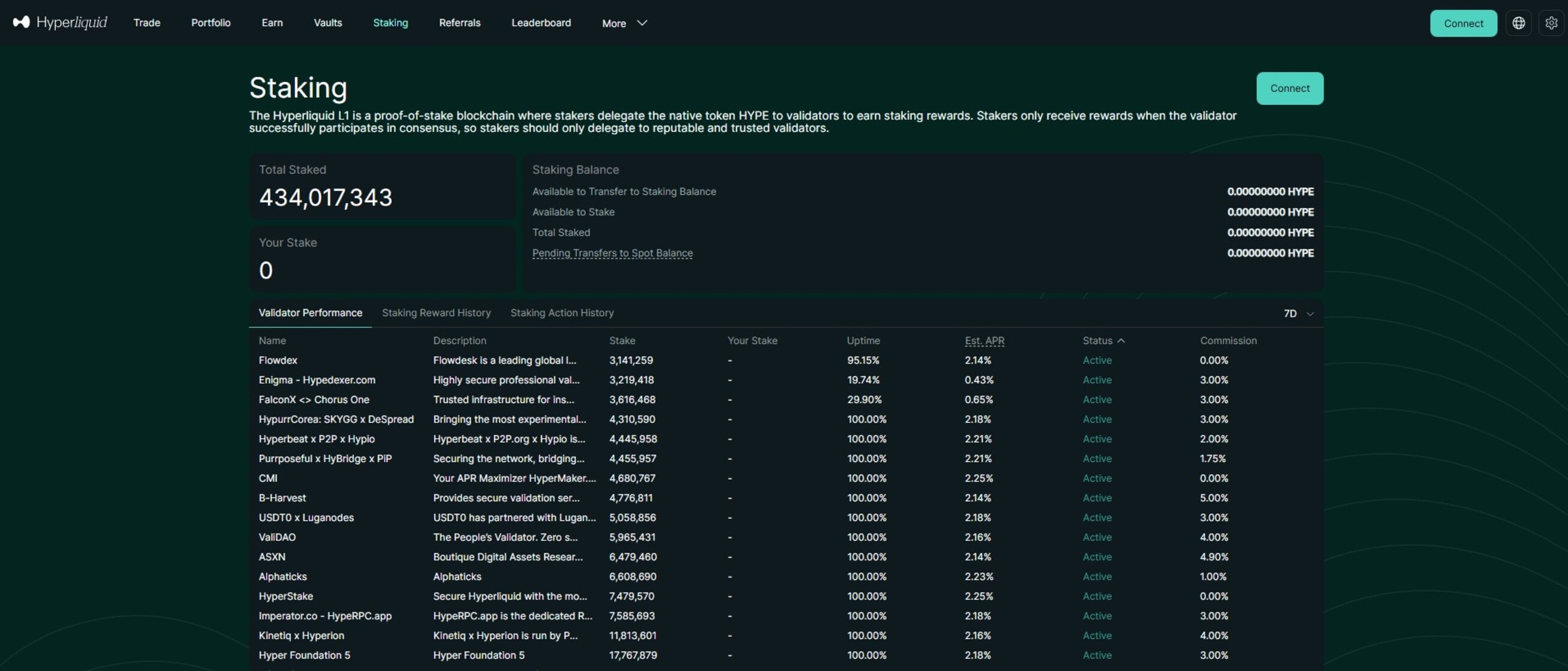Toggle the Status column sort order

(1103, 341)
